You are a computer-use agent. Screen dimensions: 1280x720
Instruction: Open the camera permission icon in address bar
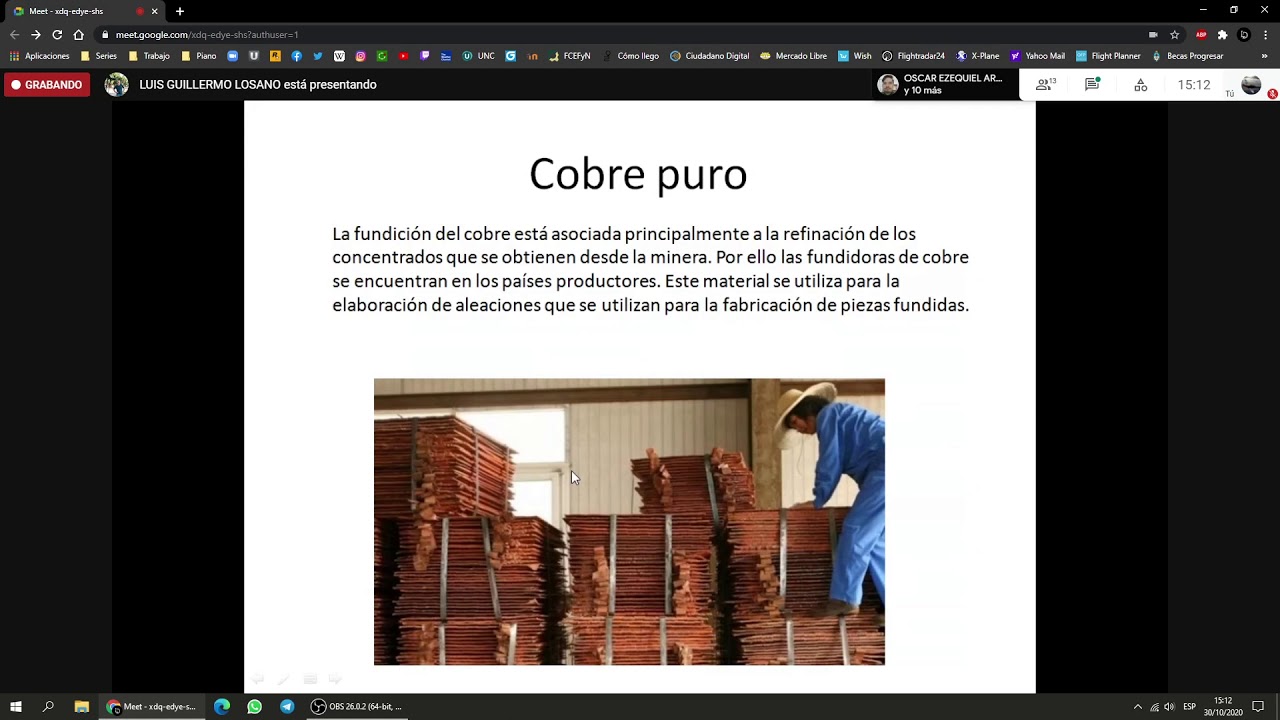1153,34
